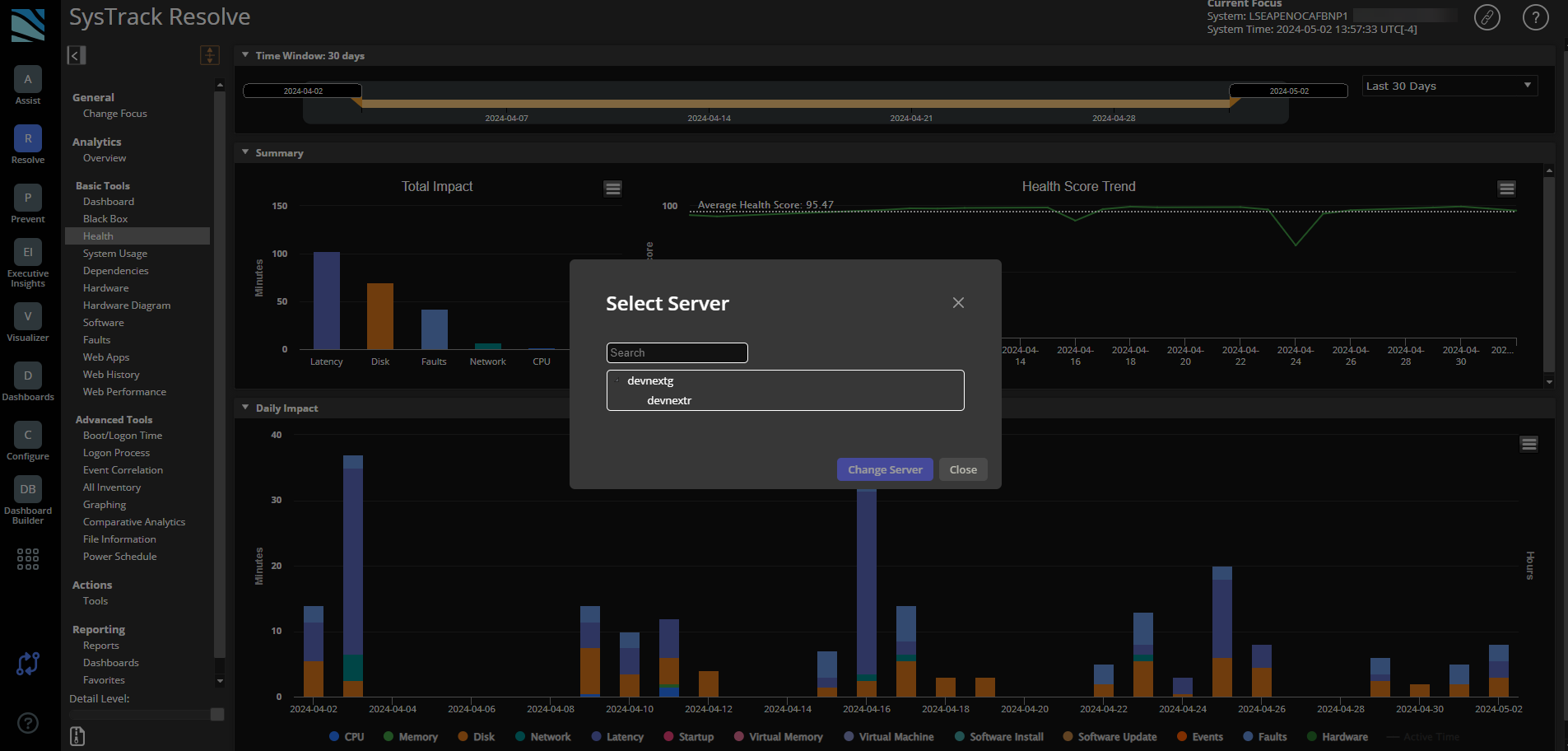Click navigation scrollbar down arrow

pos(220,681)
